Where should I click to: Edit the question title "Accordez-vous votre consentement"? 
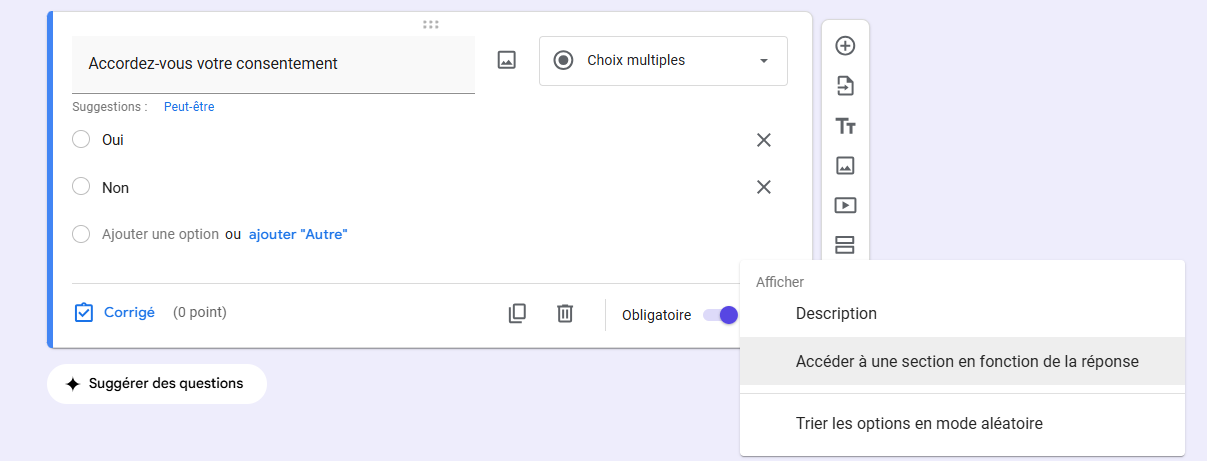273,64
